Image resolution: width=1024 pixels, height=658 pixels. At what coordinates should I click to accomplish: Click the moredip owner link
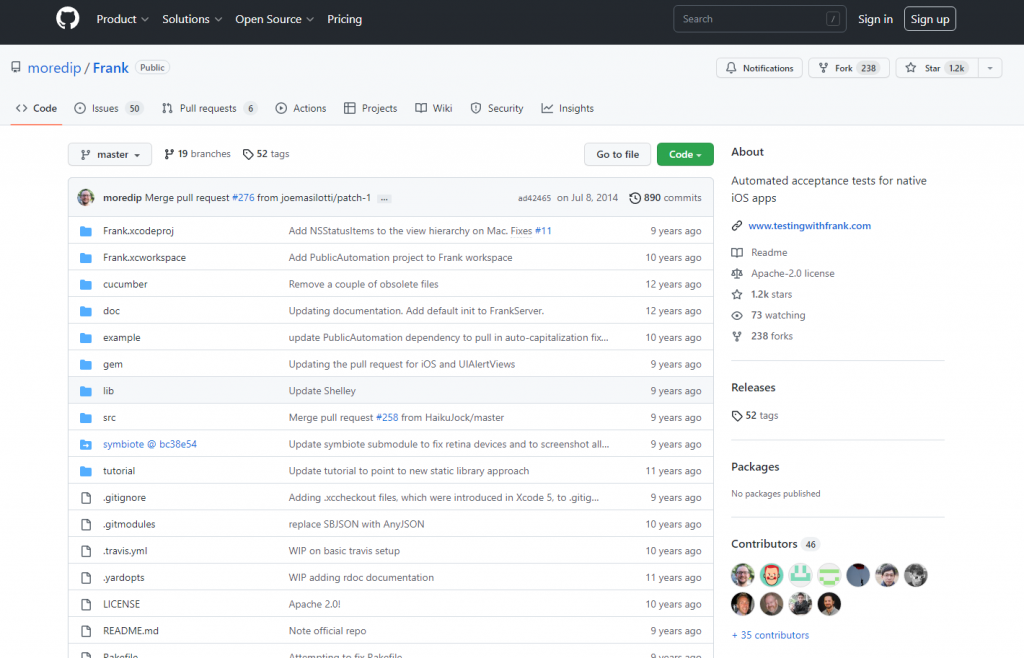[54, 68]
